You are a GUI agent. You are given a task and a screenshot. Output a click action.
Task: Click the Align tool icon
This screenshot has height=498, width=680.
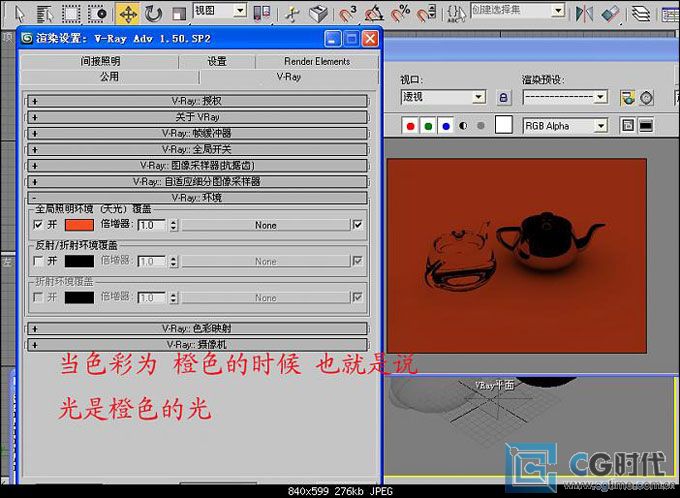tap(611, 13)
